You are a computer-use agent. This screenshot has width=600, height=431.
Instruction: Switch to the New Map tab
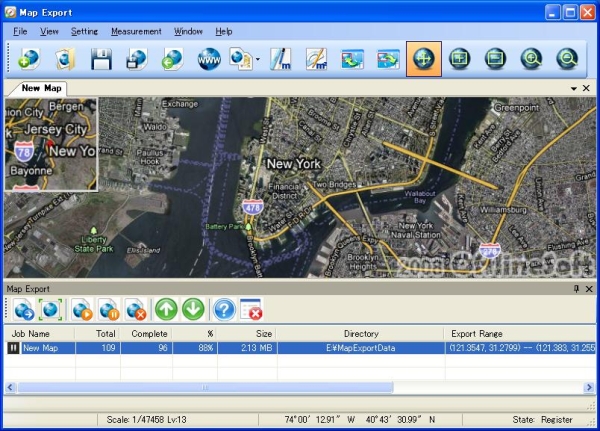coord(41,88)
